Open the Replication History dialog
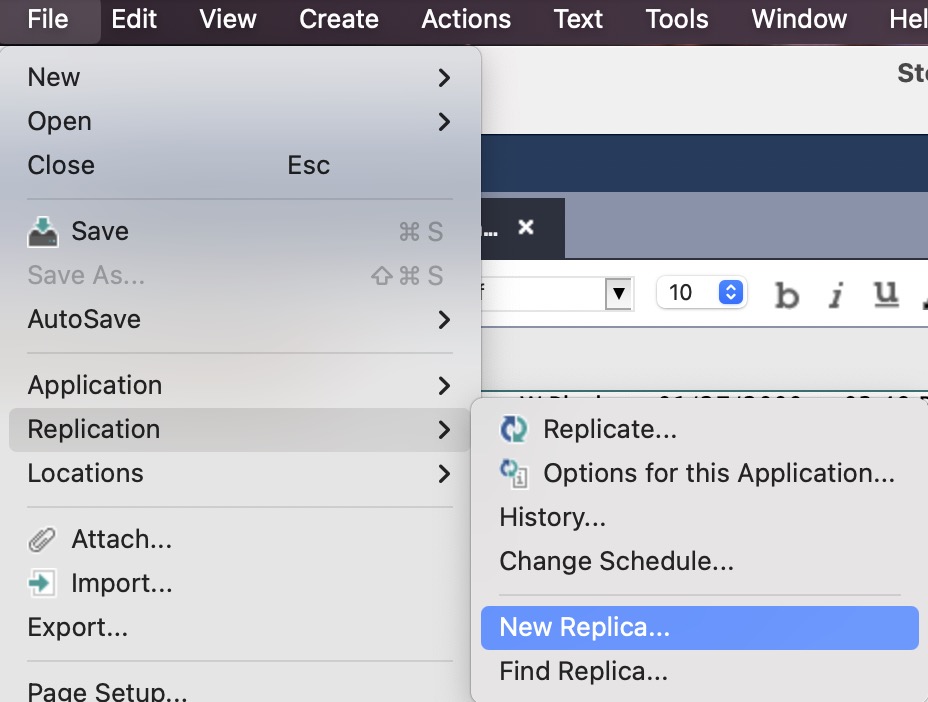The image size is (928, 702). pyautogui.click(x=552, y=517)
